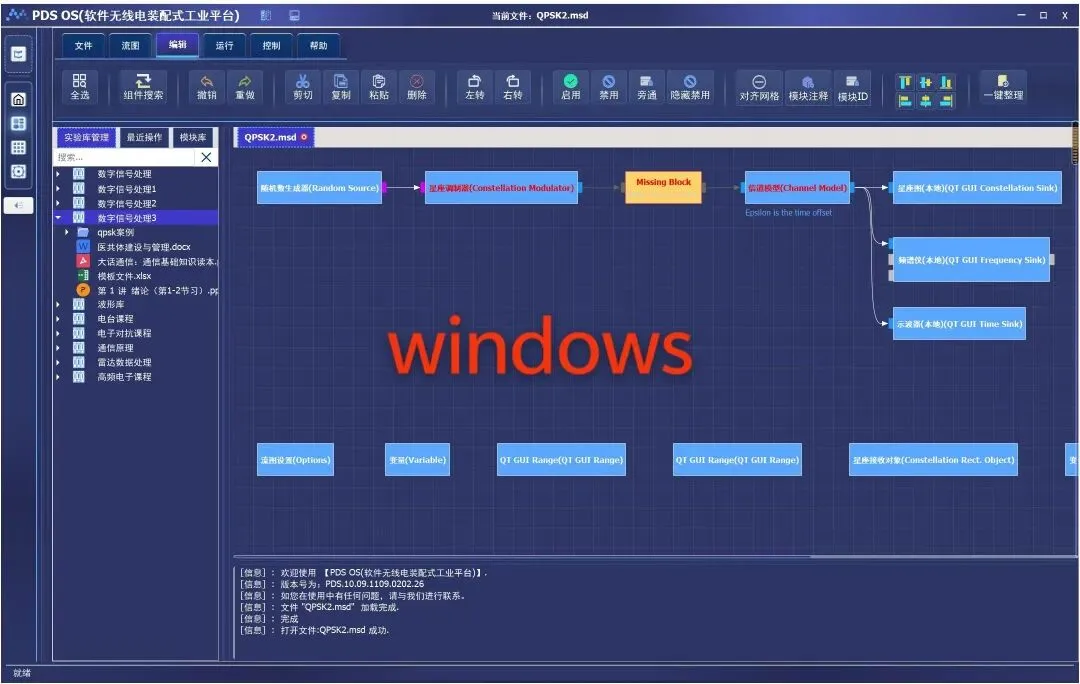This screenshot has height=684, width=1080.
Task: Select the grid sidebar icon
Action: pyautogui.click(x=19, y=147)
